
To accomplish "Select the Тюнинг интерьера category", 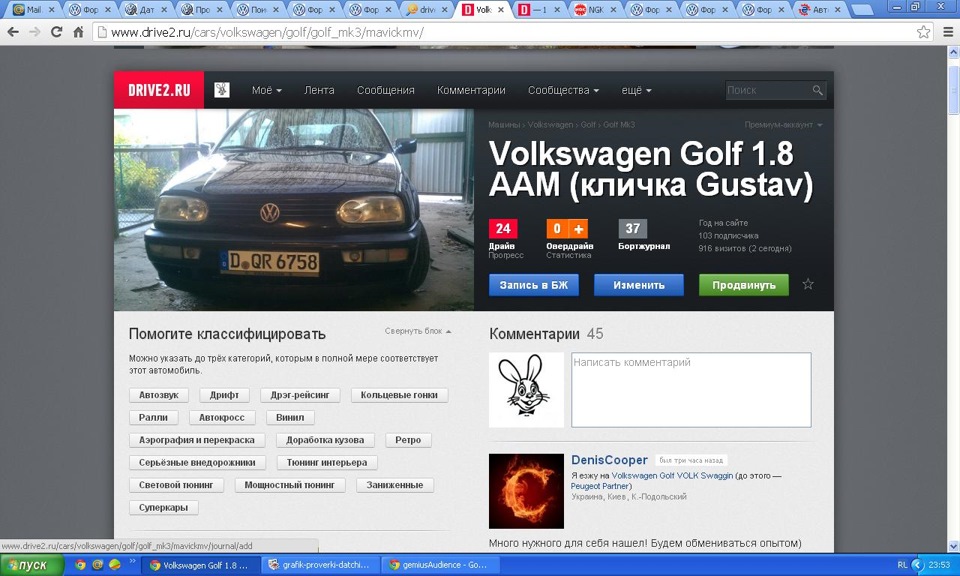I will 327,463.
